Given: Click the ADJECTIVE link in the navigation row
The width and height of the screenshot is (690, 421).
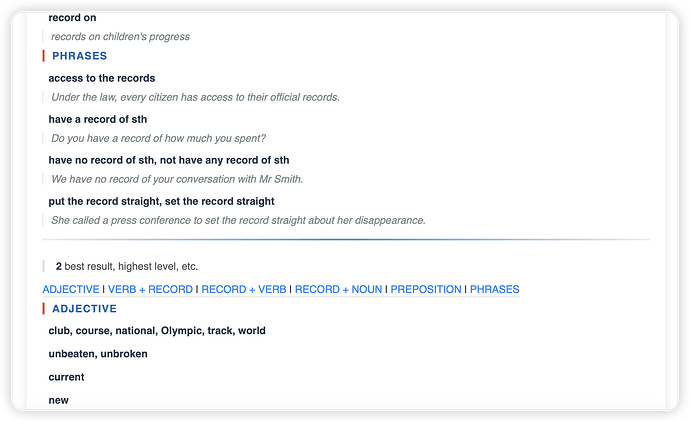Looking at the screenshot, I should (70, 289).
